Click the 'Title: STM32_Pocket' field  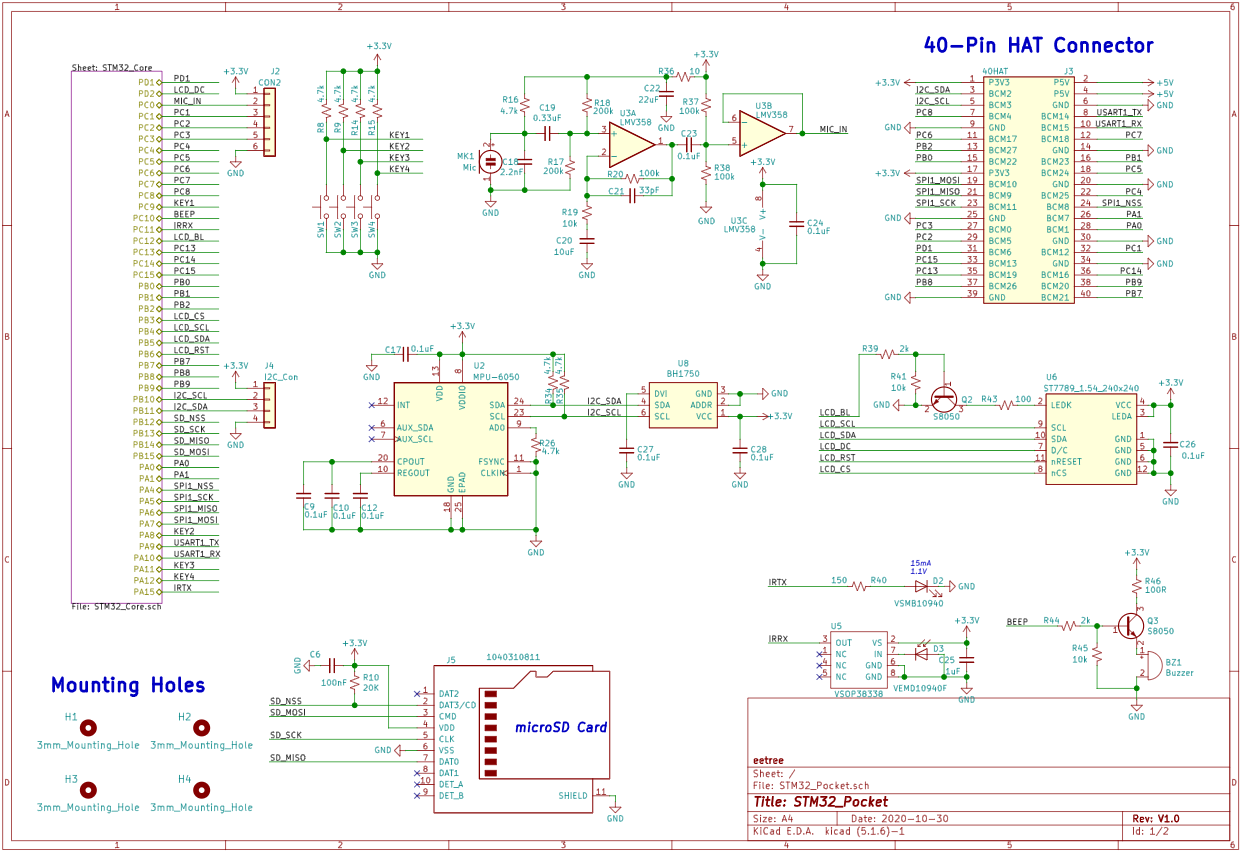pyautogui.click(x=821, y=802)
